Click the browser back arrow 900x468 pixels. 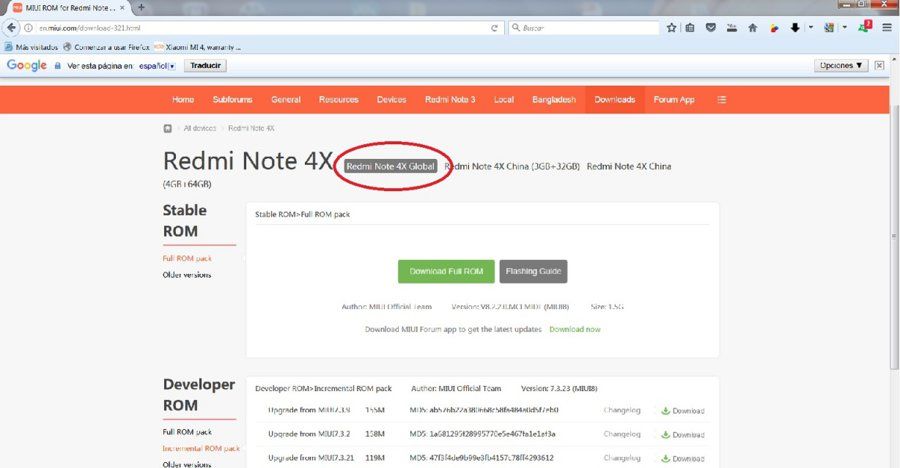(11, 28)
